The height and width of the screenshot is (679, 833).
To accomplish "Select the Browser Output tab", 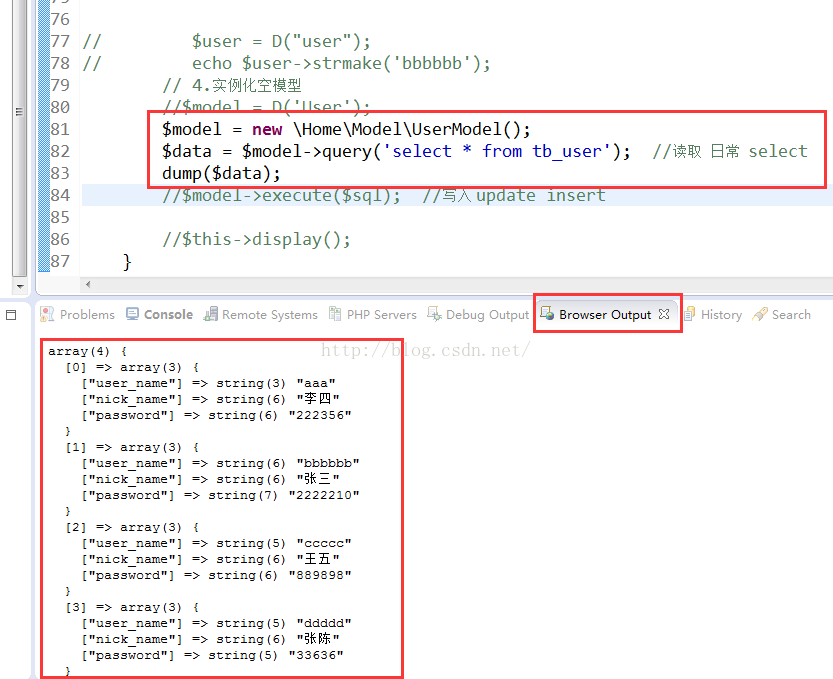I will (x=605, y=315).
